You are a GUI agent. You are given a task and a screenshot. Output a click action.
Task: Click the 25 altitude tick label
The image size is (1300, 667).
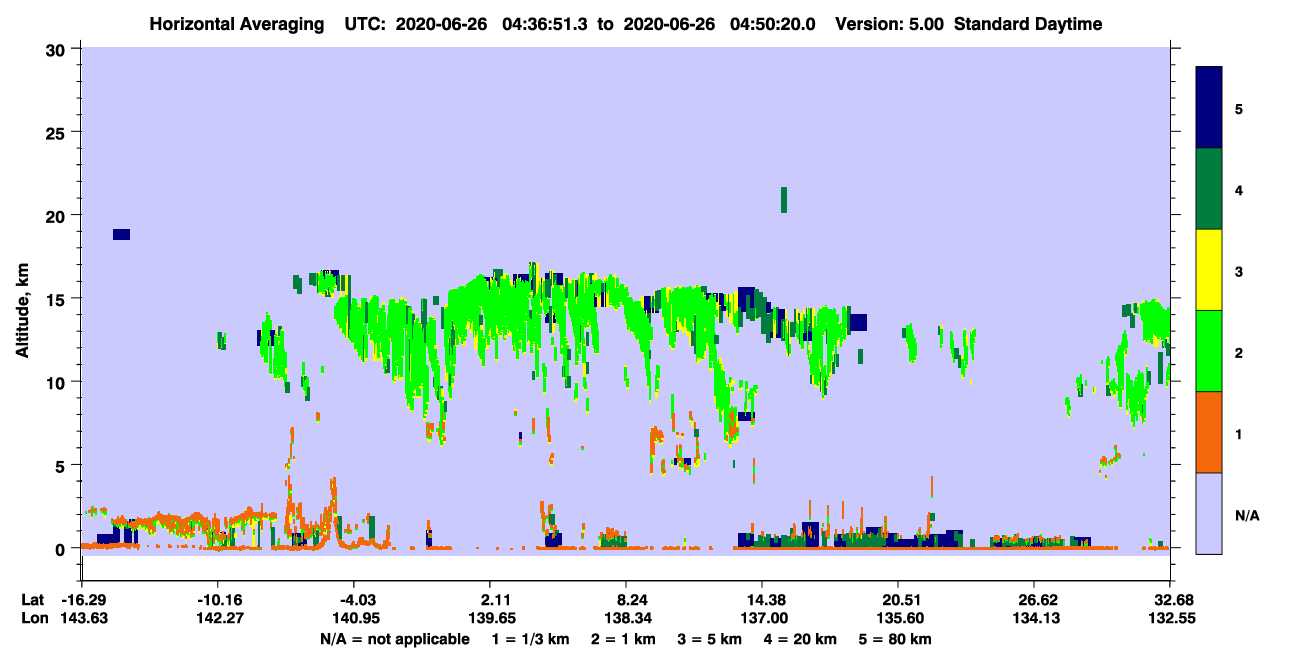(x=58, y=132)
